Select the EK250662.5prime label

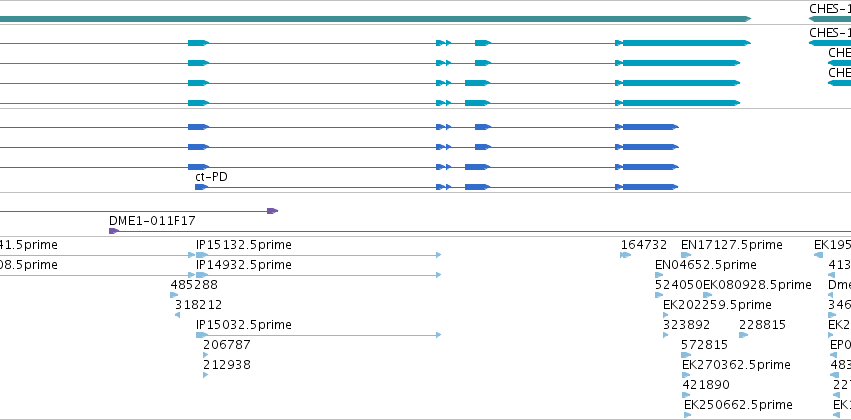tap(738, 405)
